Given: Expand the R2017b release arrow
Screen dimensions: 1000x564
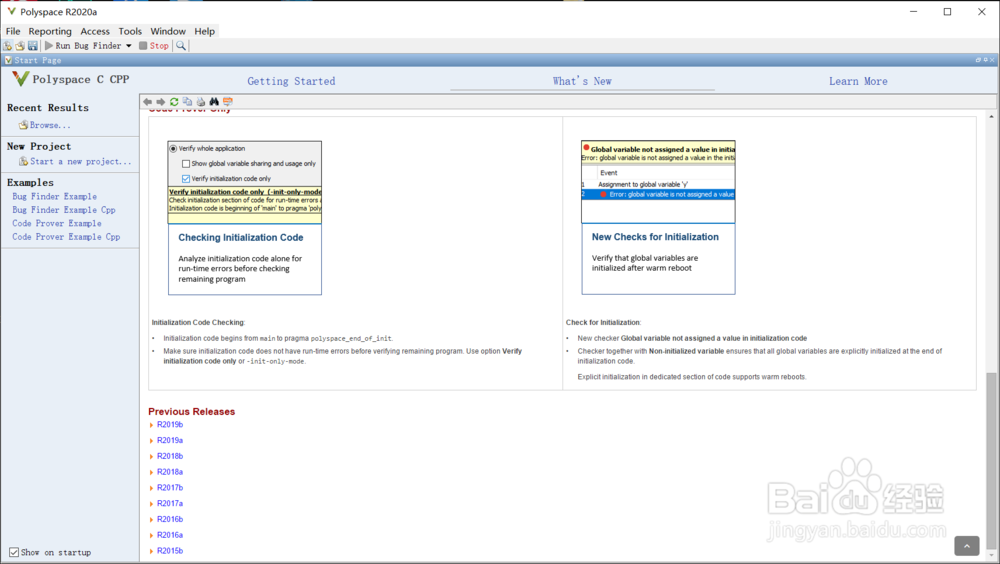Looking at the screenshot, I should pyautogui.click(x=151, y=488).
